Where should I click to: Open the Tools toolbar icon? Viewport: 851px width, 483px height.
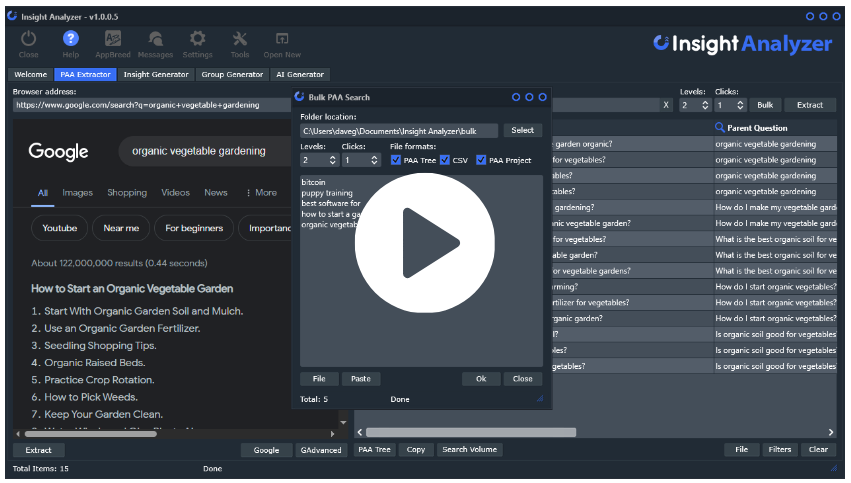(240, 39)
